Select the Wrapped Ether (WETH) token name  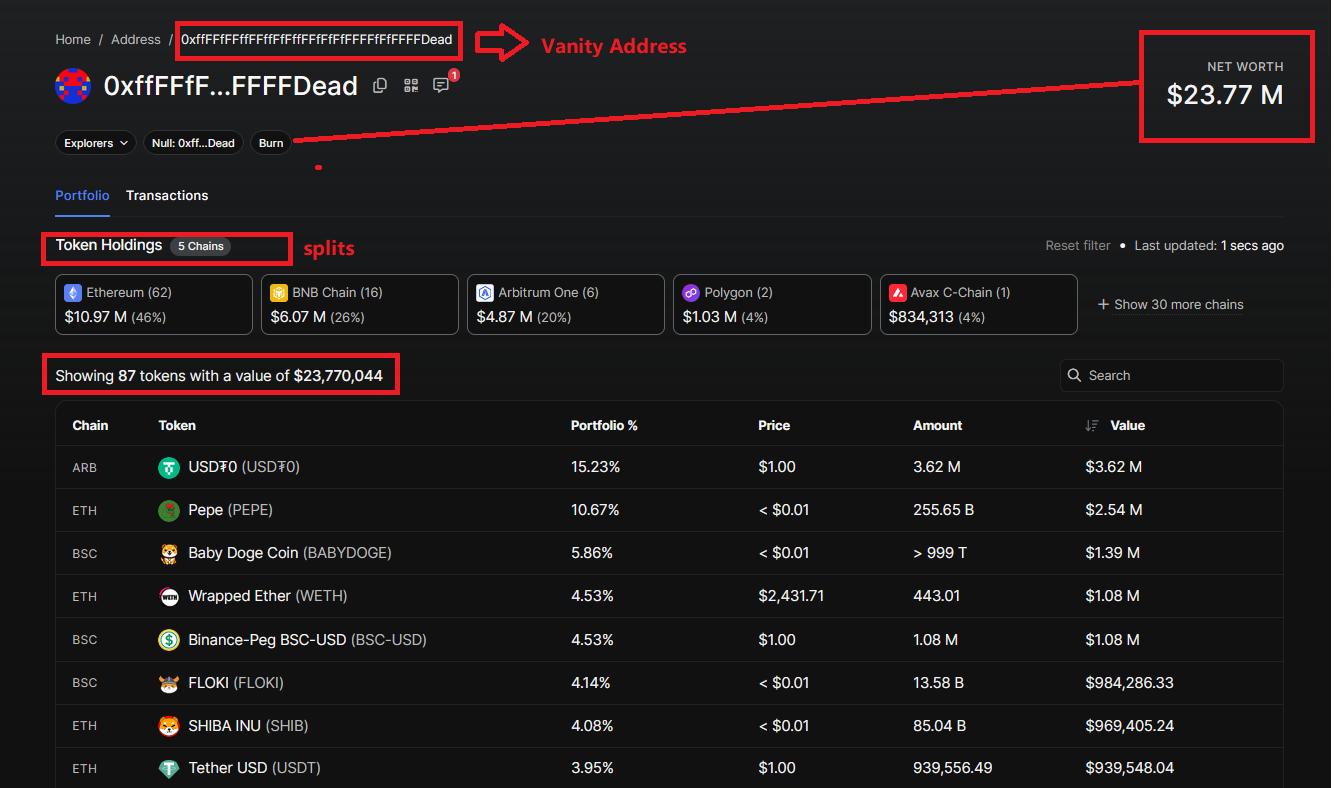click(268, 596)
